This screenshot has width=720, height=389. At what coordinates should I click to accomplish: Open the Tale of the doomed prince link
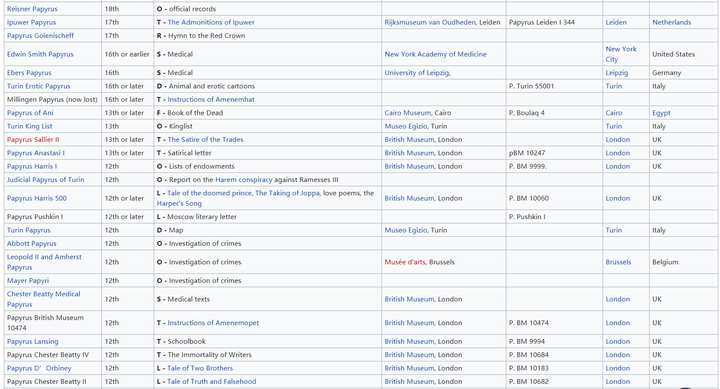tap(209, 193)
